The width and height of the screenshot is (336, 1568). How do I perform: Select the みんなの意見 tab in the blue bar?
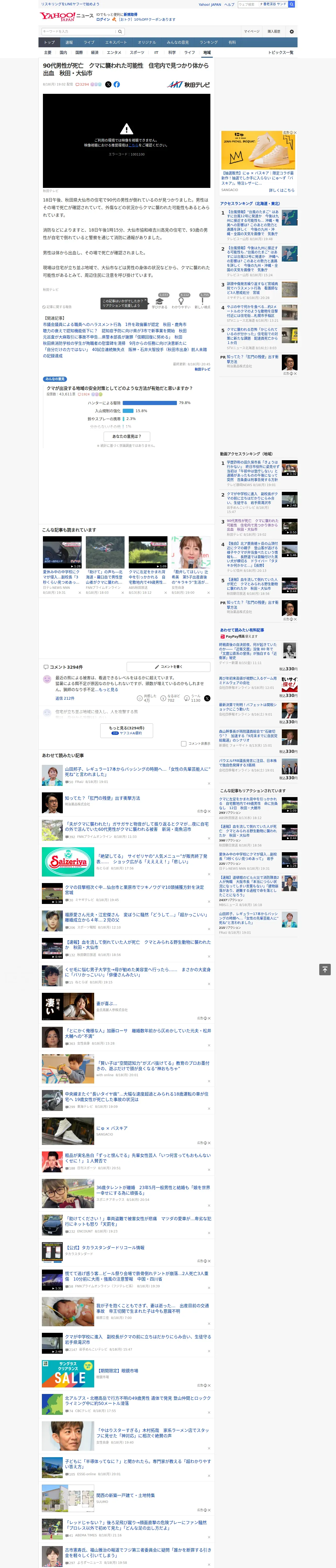pyautogui.click(x=177, y=43)
